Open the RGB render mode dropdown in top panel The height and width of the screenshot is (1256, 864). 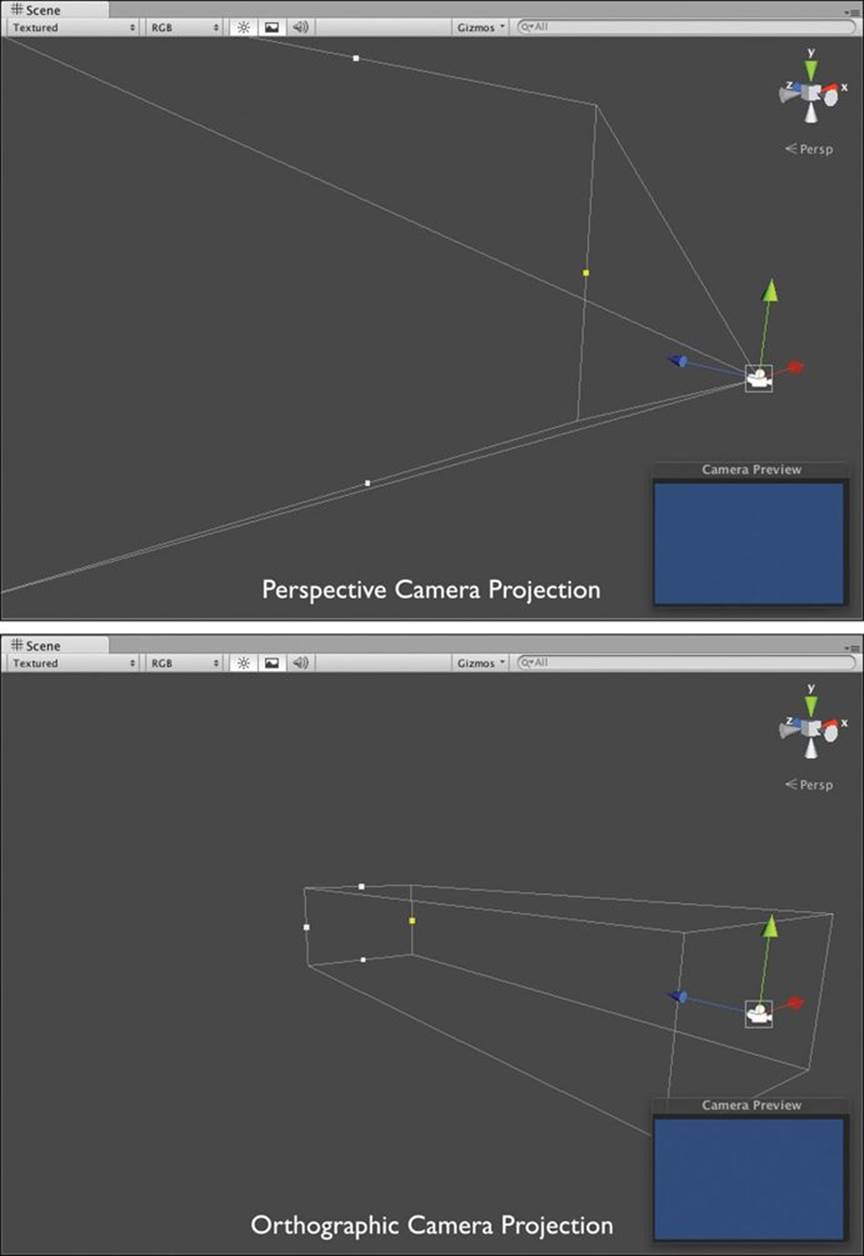[185, 27]
